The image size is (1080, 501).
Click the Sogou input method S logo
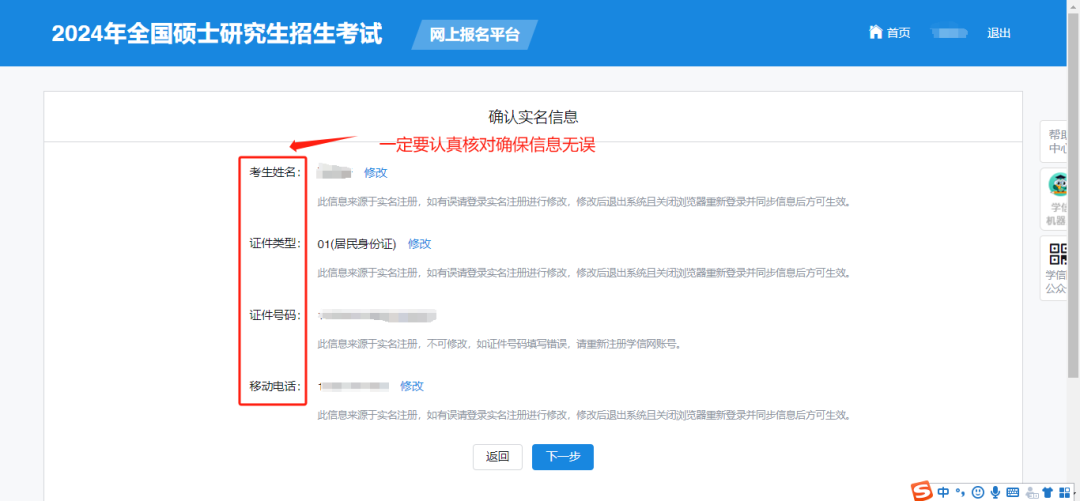coord(921,491)
